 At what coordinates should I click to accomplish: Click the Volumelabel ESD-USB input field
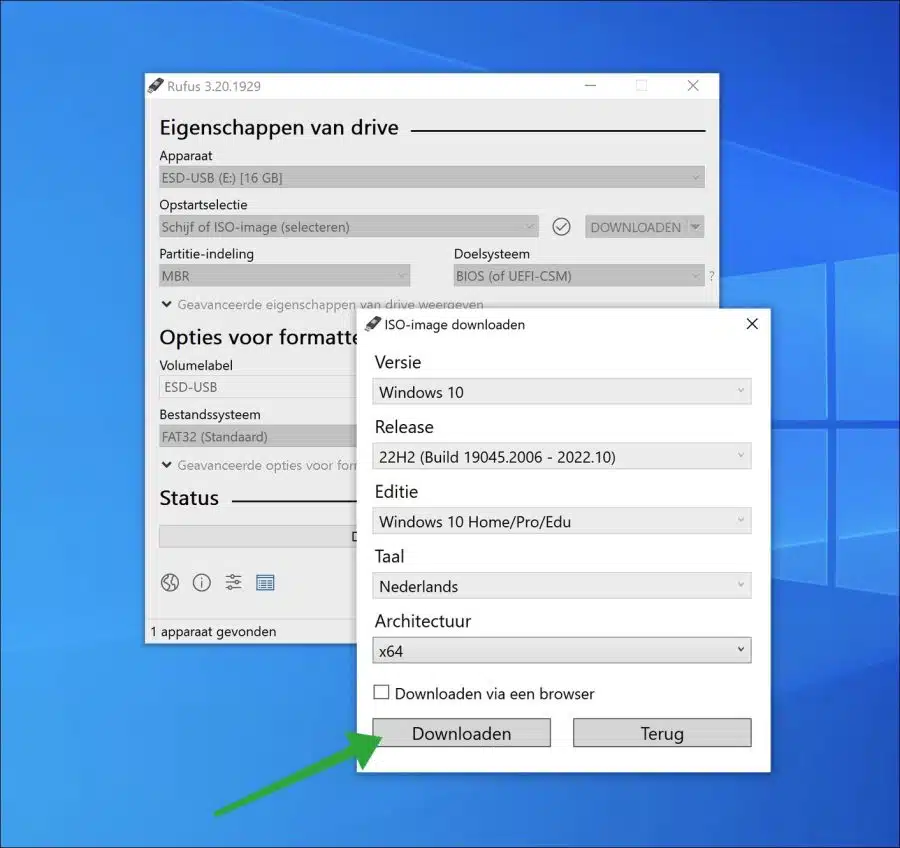tap(258, 387)
